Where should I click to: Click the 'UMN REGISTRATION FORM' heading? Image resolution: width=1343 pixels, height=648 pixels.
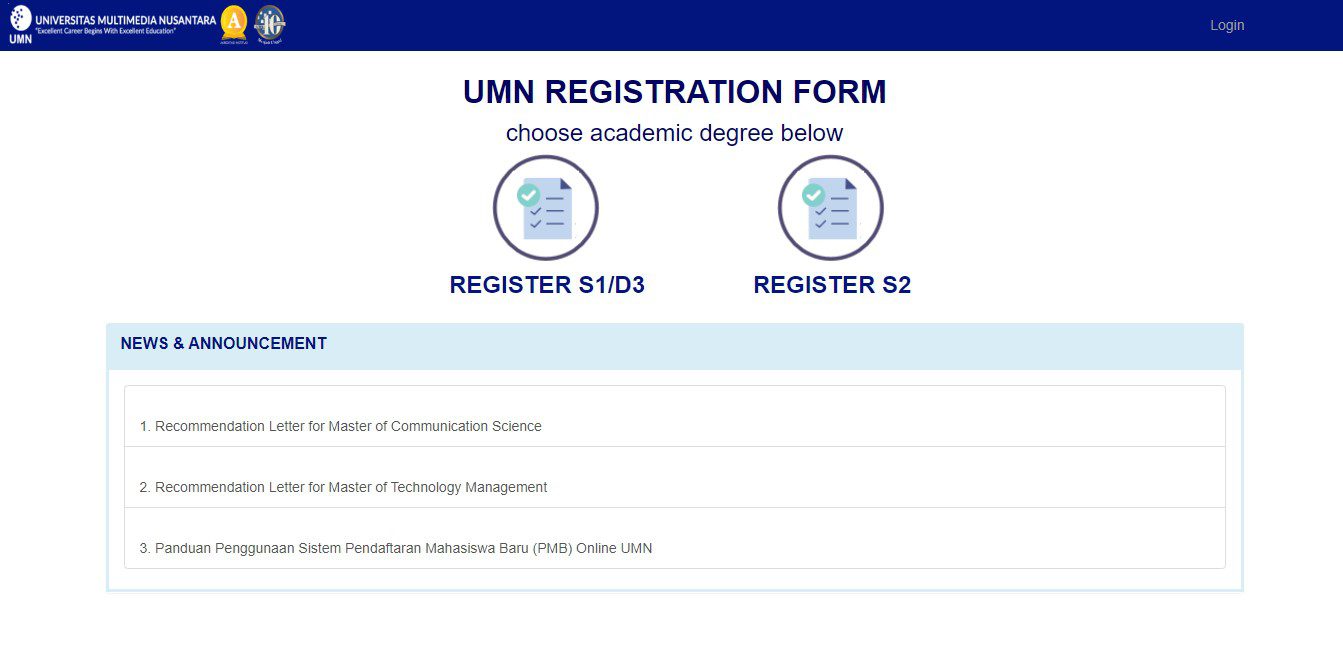[x=674, y=92]
